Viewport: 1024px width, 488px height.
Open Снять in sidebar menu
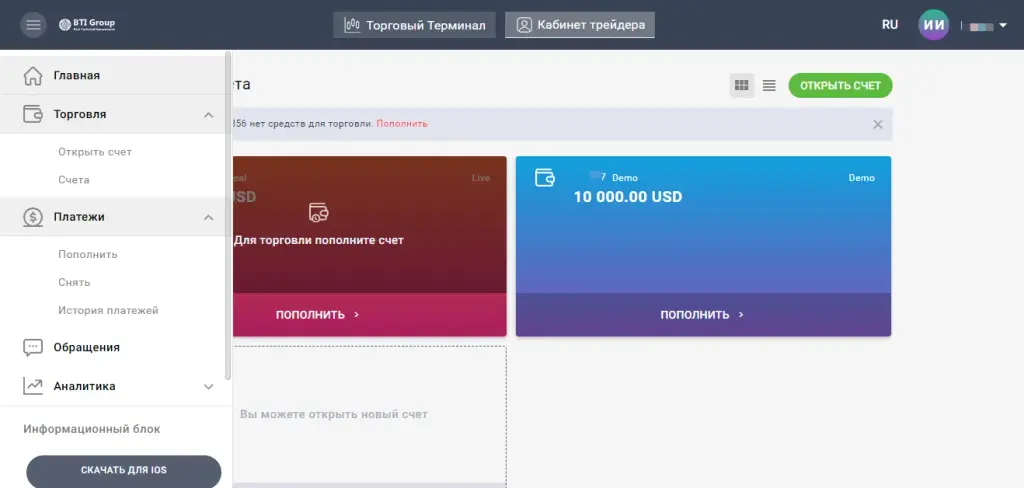[x=74, y=282]
